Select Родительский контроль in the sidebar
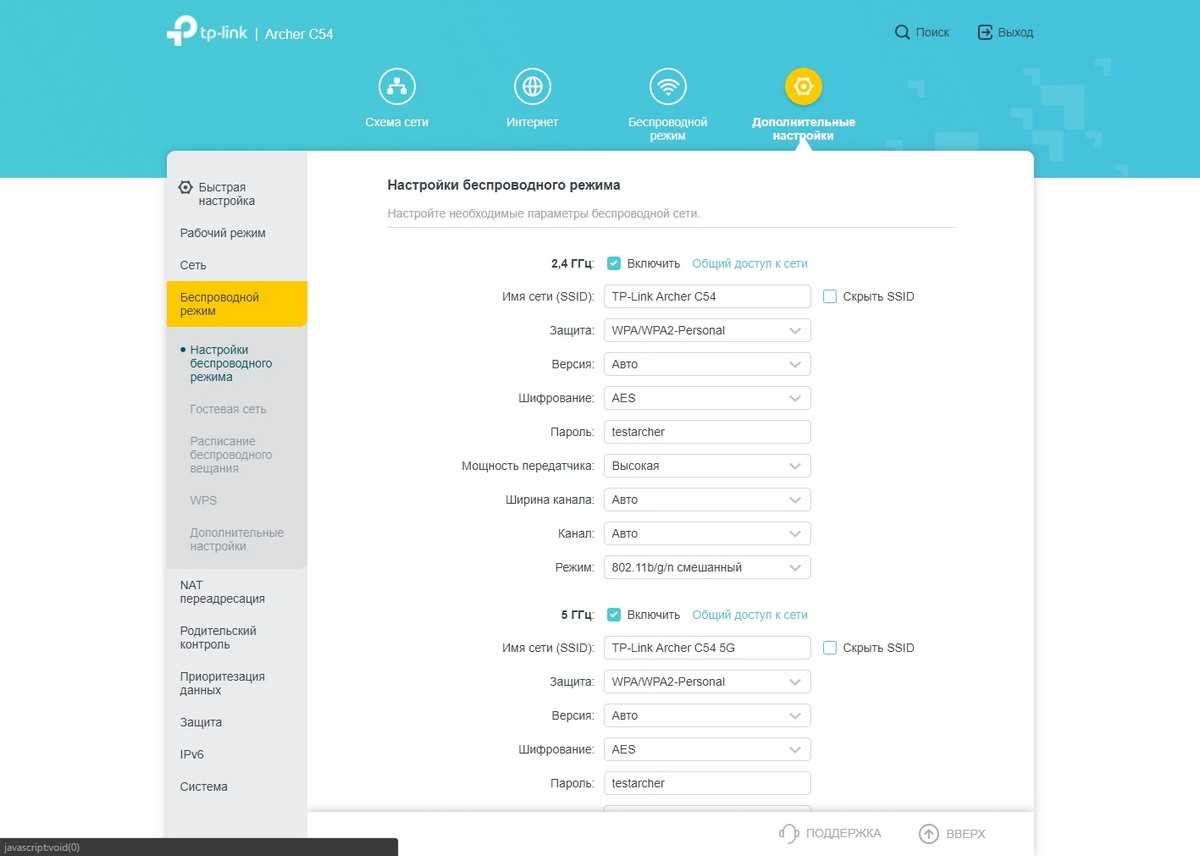The width and height of the screenshot is (1200, 856). tap(218, 638)
